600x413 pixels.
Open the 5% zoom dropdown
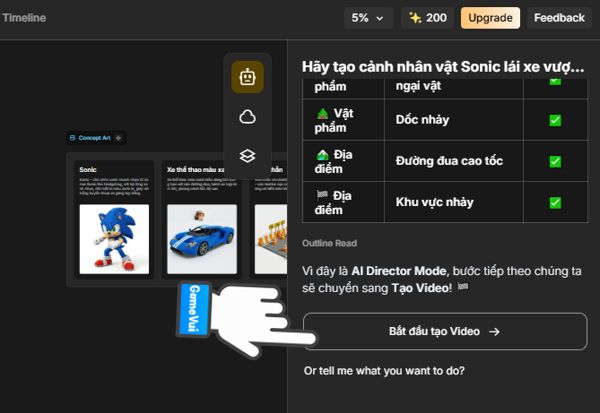tap(368, 18)
